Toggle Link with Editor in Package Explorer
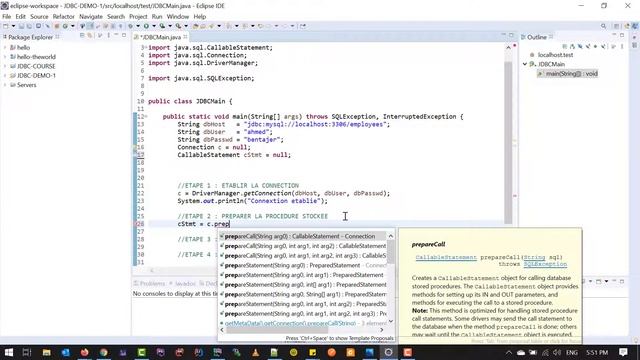 point(90,36)
